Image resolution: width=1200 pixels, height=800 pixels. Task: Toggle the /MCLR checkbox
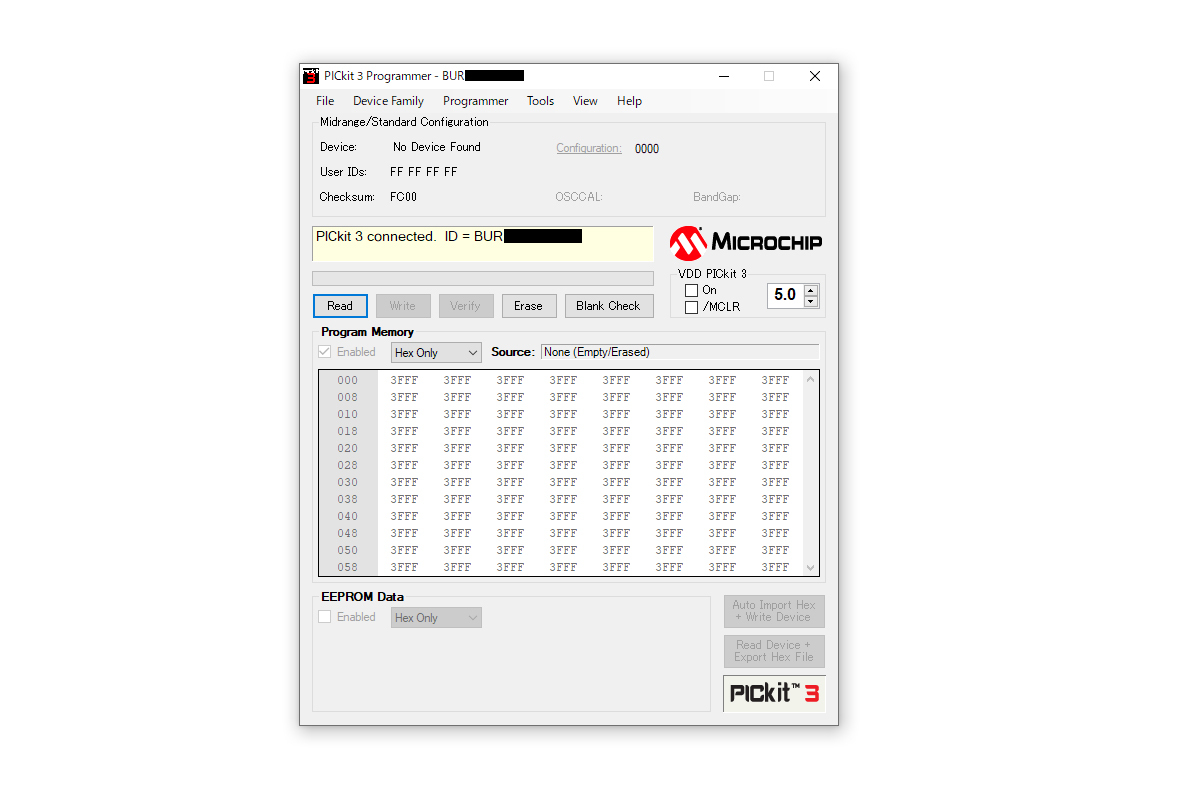click(691, 307)
